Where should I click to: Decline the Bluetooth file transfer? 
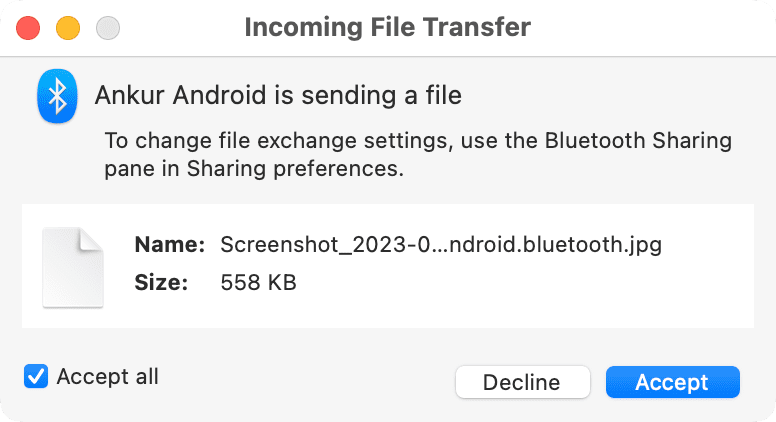(x=523, y=382)
